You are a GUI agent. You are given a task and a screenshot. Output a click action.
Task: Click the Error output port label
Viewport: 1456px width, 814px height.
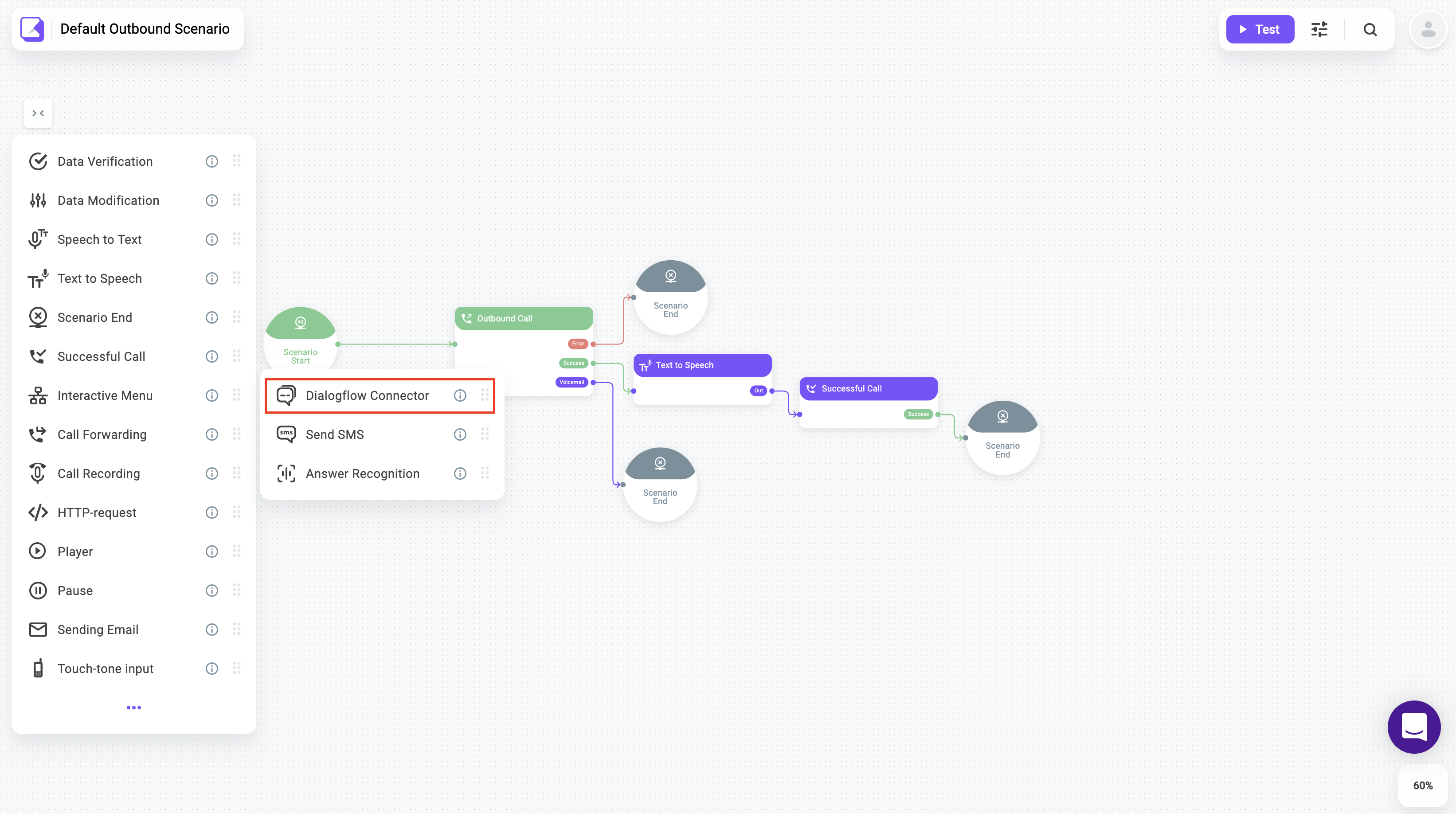(x=578, y=344)
